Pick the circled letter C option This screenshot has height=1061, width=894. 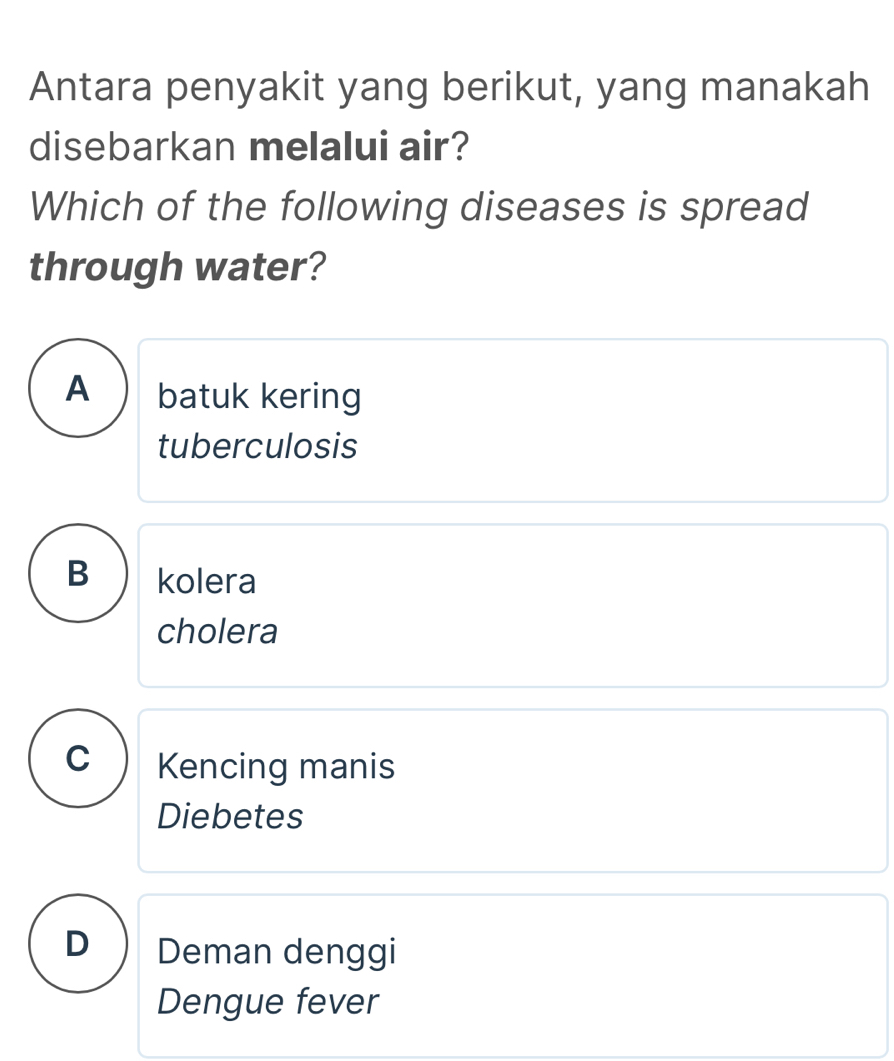[x=78, y=758]
